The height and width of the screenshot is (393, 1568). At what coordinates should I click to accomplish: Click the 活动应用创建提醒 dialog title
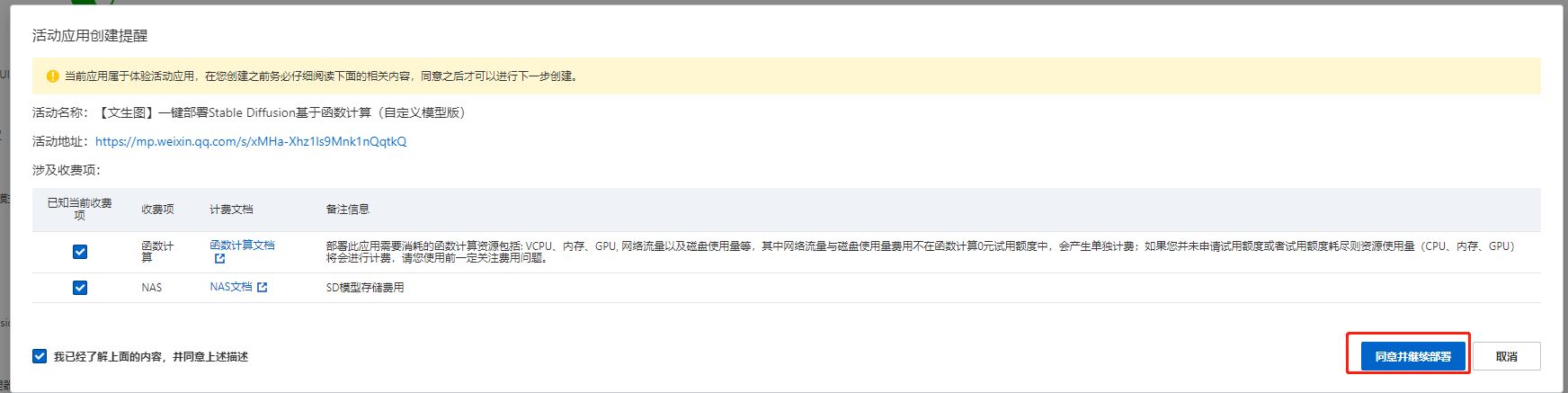pyautogui.click(x=90, y=36)
